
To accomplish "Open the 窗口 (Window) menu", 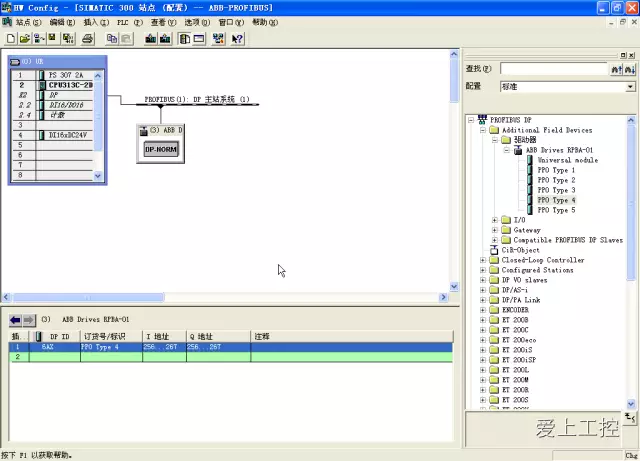I will [231, 22].
